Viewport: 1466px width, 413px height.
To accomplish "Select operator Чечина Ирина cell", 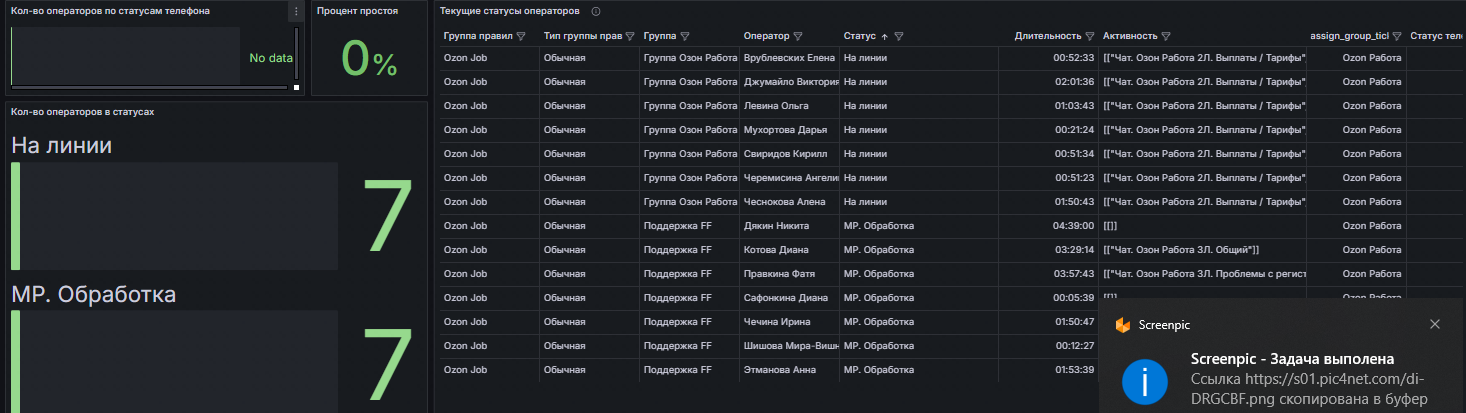I will pyautogui.click(x=789, y=322).
